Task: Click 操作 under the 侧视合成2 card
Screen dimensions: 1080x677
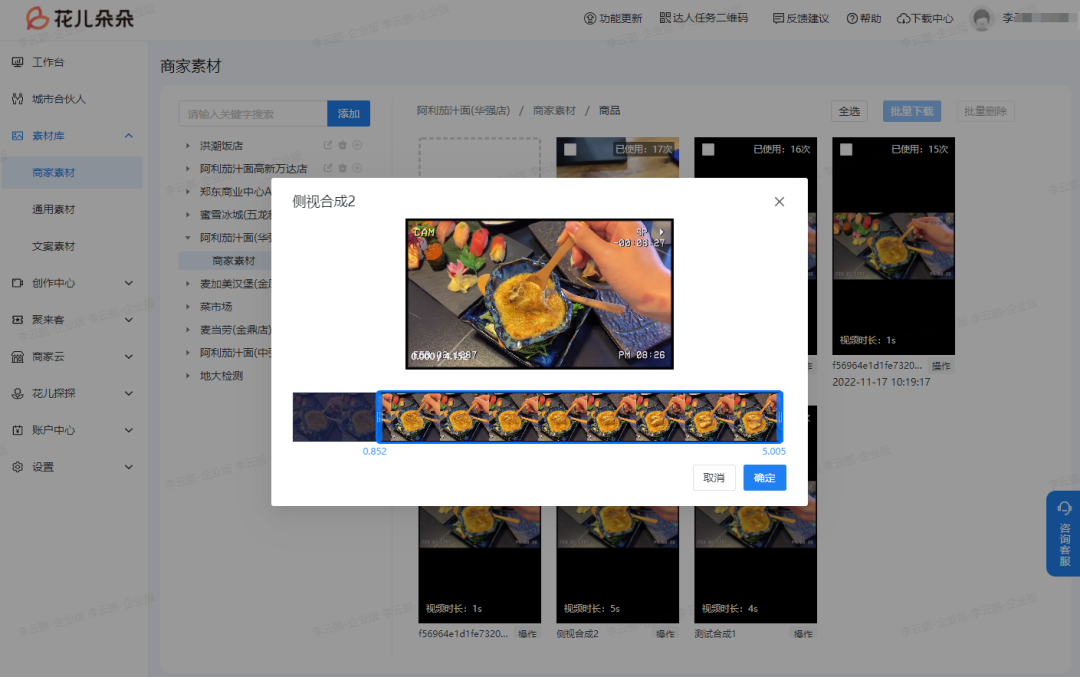Action: [x=665, y=634]
